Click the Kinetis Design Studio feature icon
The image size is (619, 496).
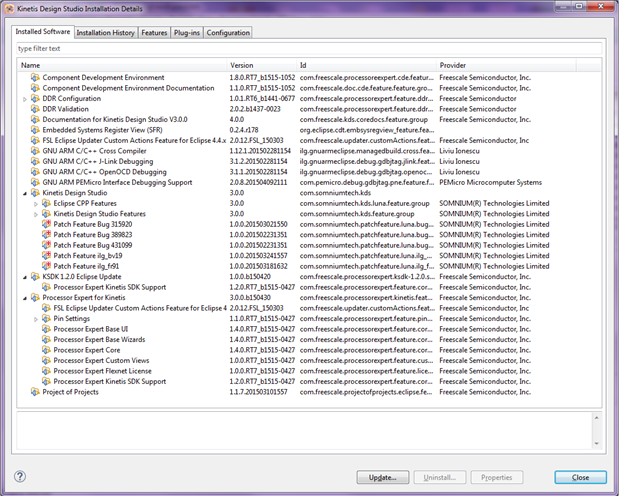coord(35,192)
